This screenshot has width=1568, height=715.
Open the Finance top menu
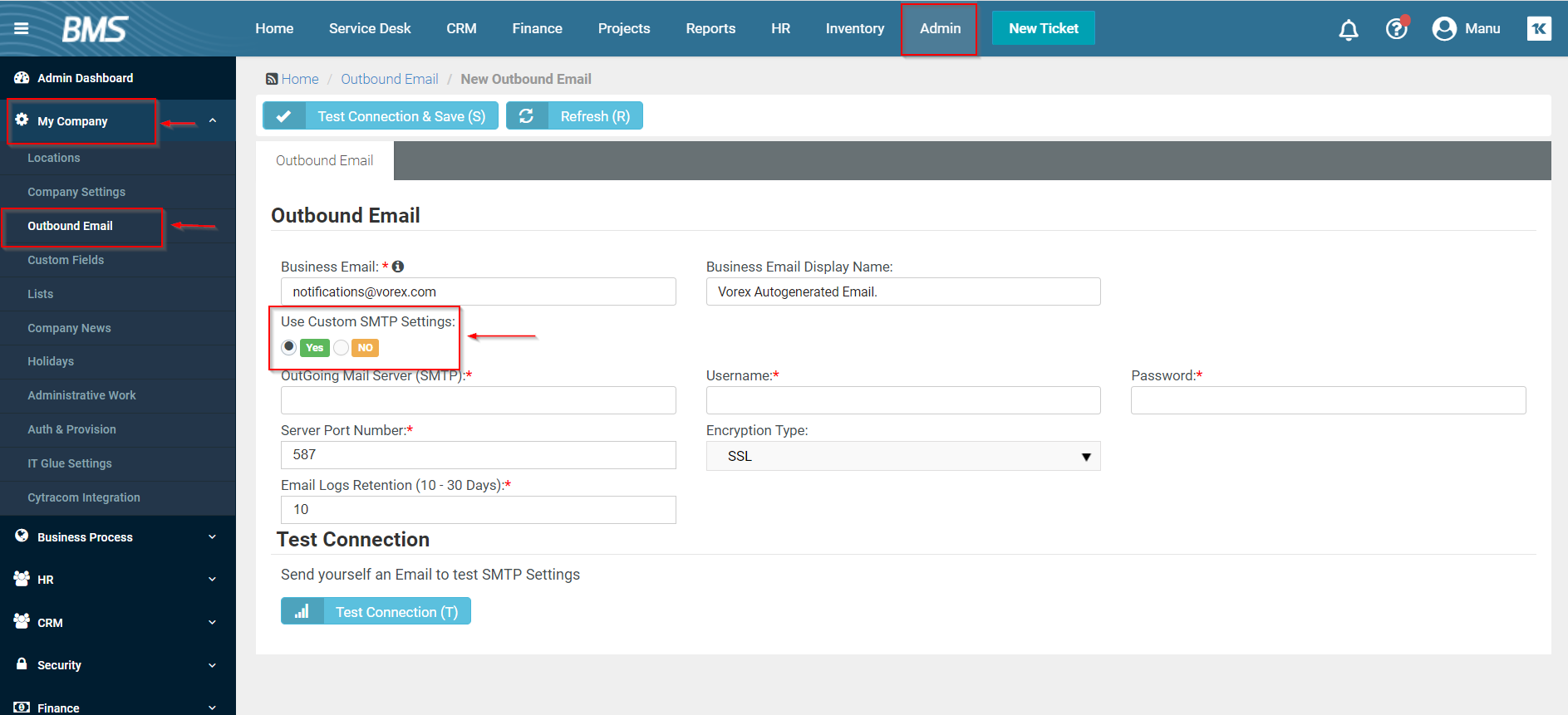tap(537, 28)
